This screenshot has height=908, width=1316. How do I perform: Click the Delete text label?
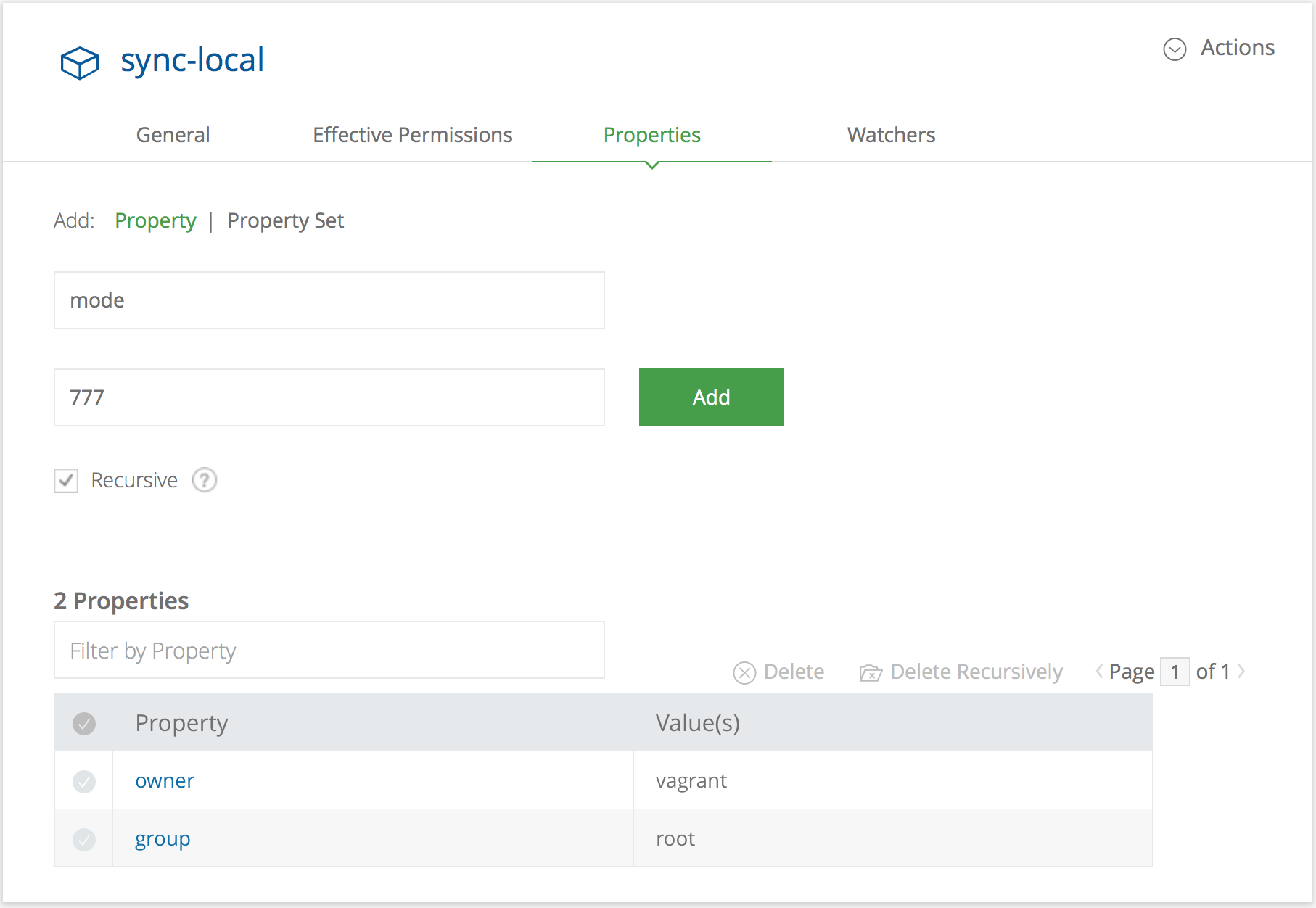(794, 672)
